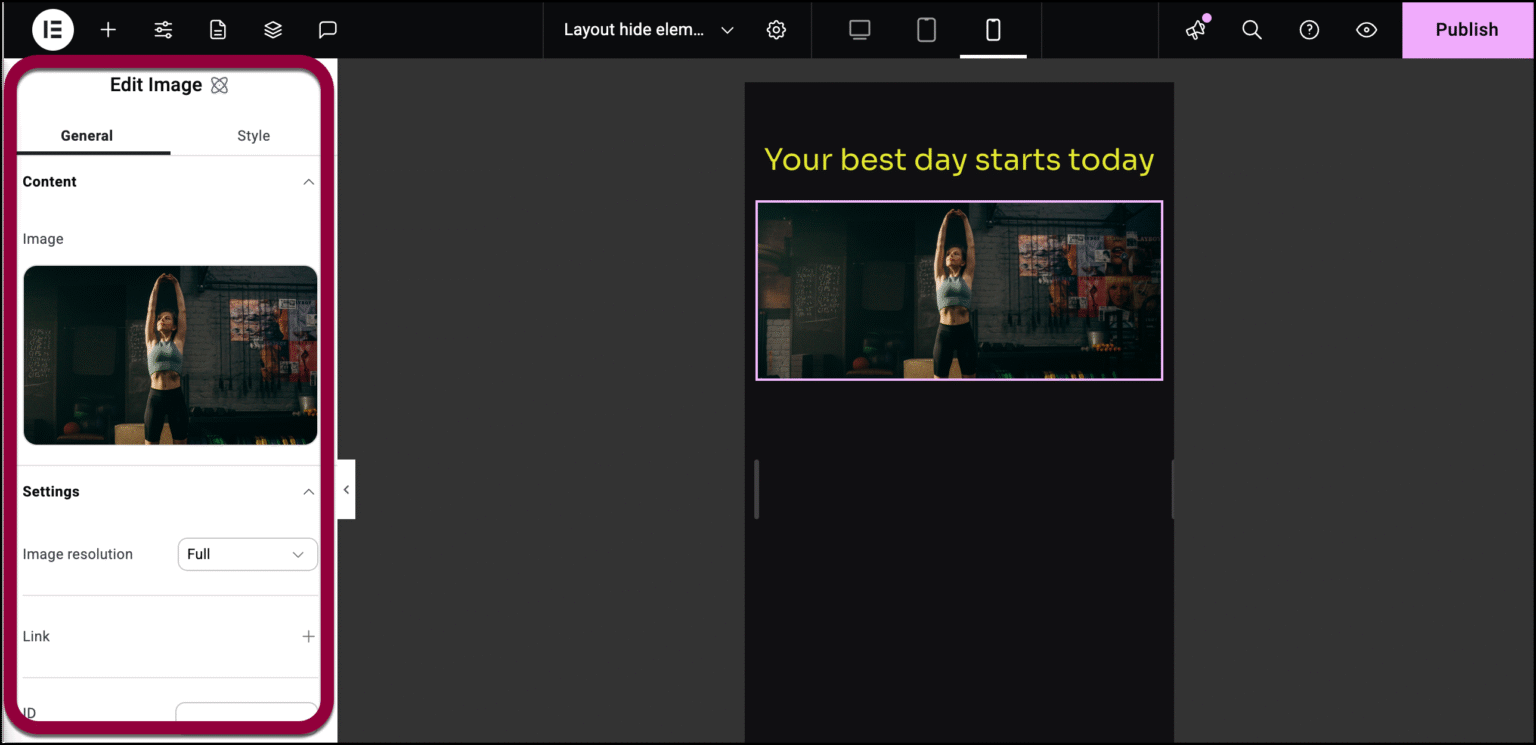Collapse the Content section
1536x745 pixels.
point(309,181)
